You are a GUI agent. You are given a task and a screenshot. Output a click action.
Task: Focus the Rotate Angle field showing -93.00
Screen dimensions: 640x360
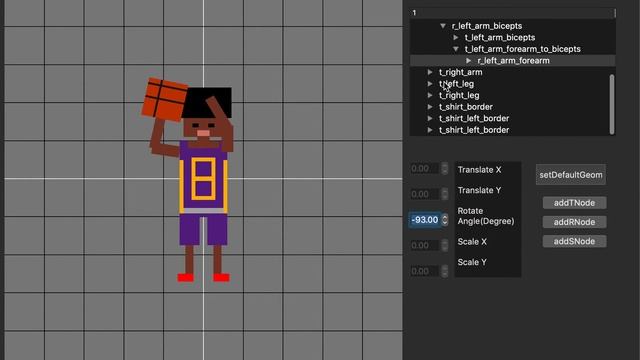tap(424, 220)
